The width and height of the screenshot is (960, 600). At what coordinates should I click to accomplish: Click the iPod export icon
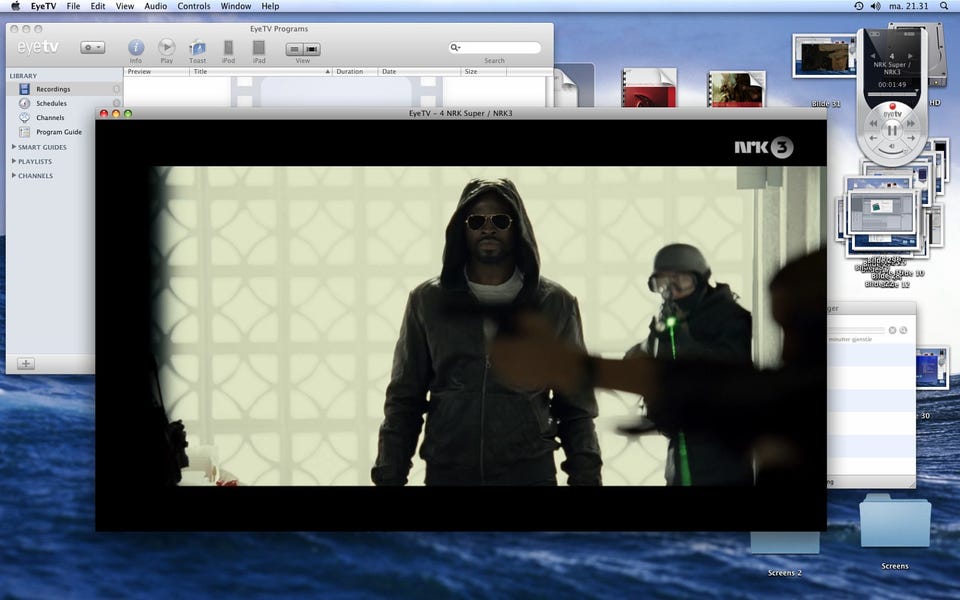click(x=228, y=48)
